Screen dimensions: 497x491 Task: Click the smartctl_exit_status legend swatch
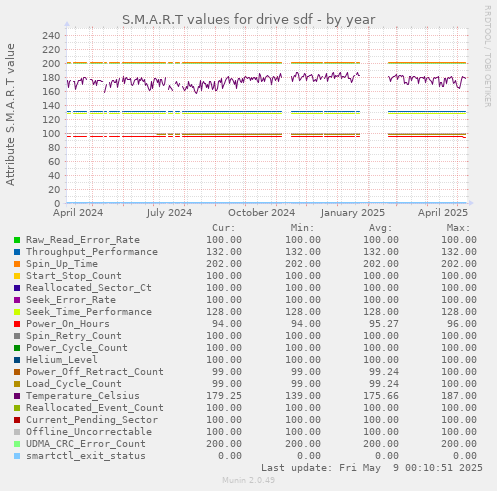(x=17, y=456)
